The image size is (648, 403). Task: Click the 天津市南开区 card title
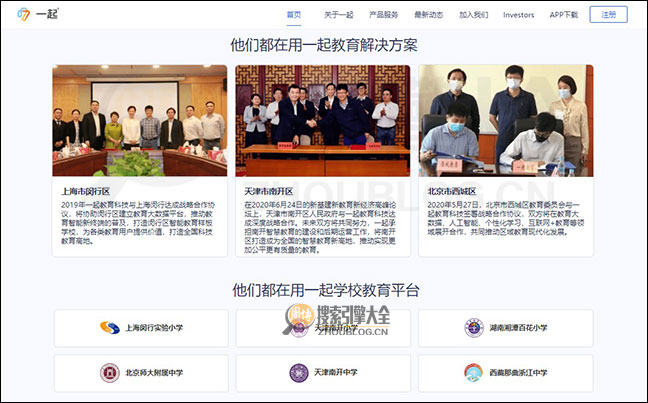point(269,191)
